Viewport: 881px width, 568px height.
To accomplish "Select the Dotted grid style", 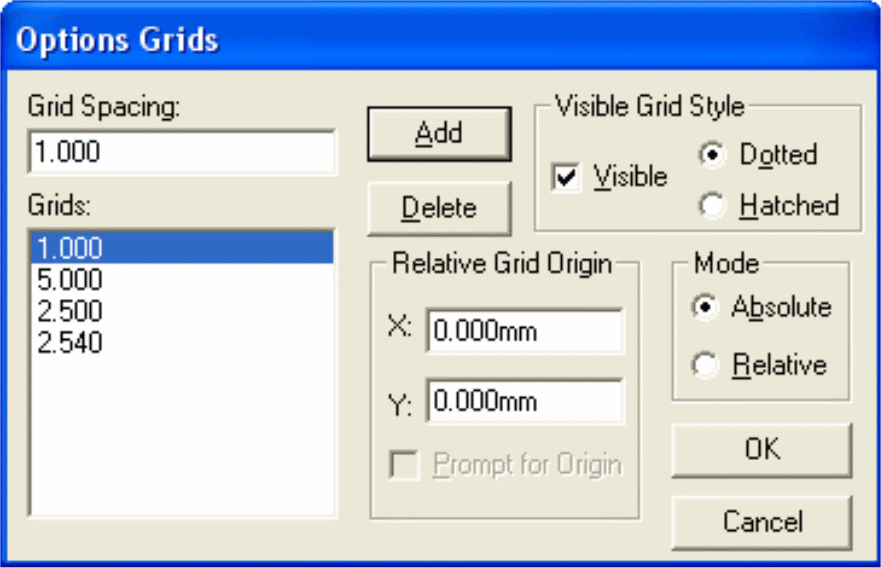I will point(710,156).
